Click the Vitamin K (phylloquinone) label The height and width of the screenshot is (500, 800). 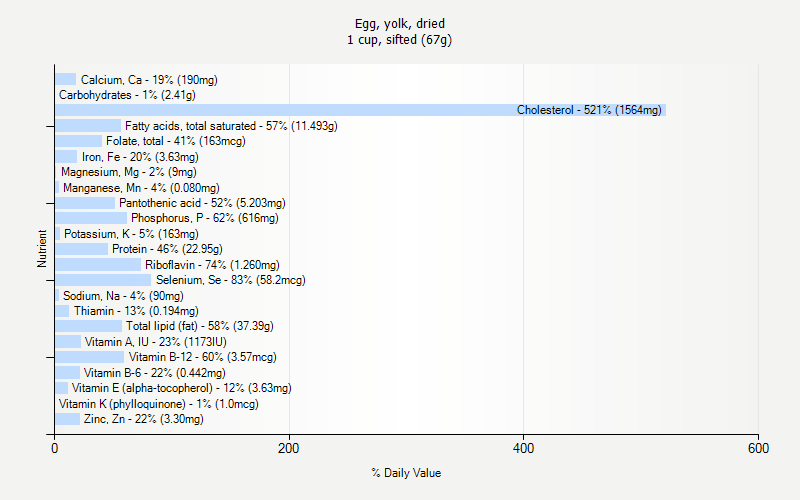pyautogui.click(x=158, y=404)
